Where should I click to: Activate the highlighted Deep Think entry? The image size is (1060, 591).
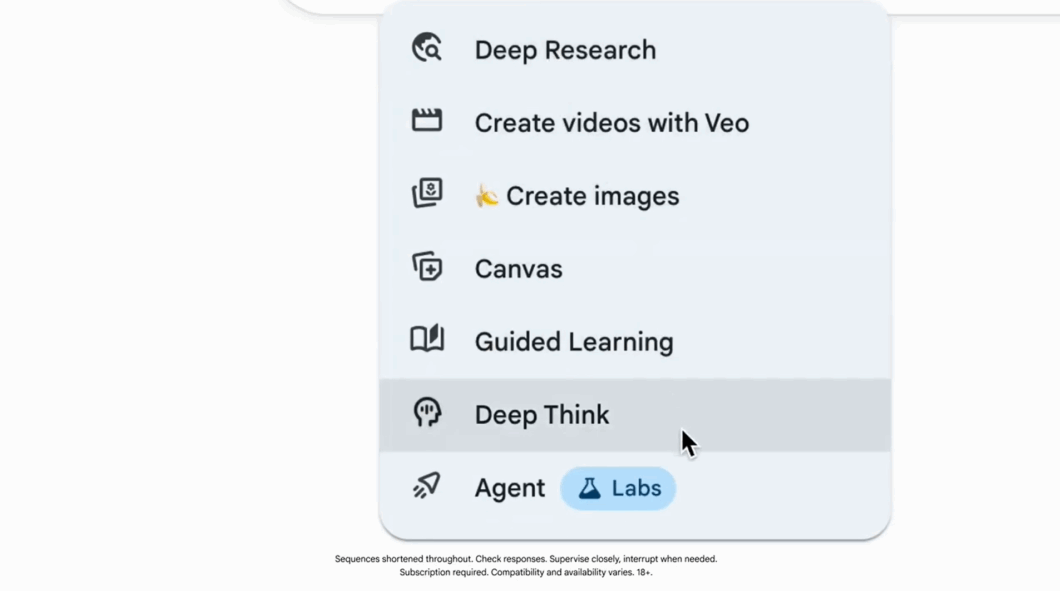coord(541,414)
